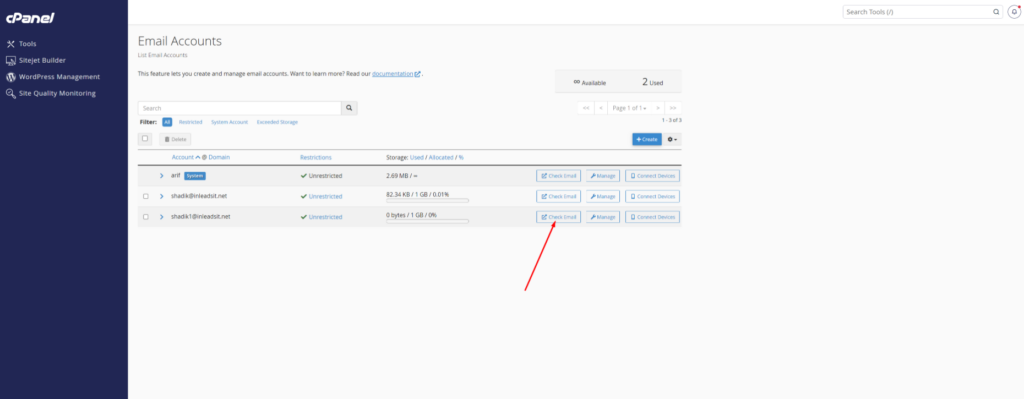The image size is (1024, 399).
Task: Check Email for shadik@inleadsit.net
Action: point(558,196)
